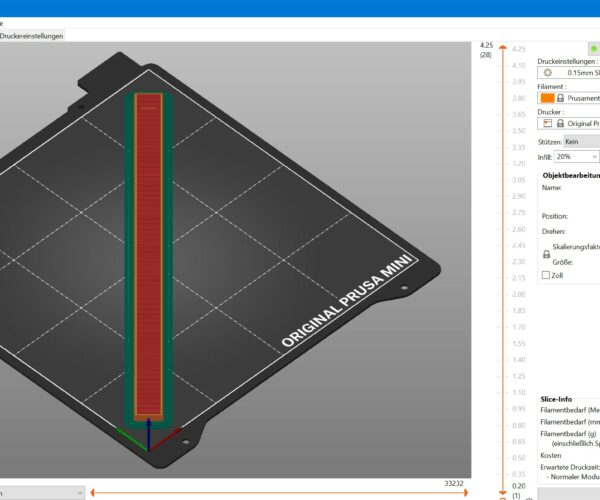Open the view type dropdown below the viewport
Image resolution: width=600 pixels, height=500 pixels.
(42, 493)
